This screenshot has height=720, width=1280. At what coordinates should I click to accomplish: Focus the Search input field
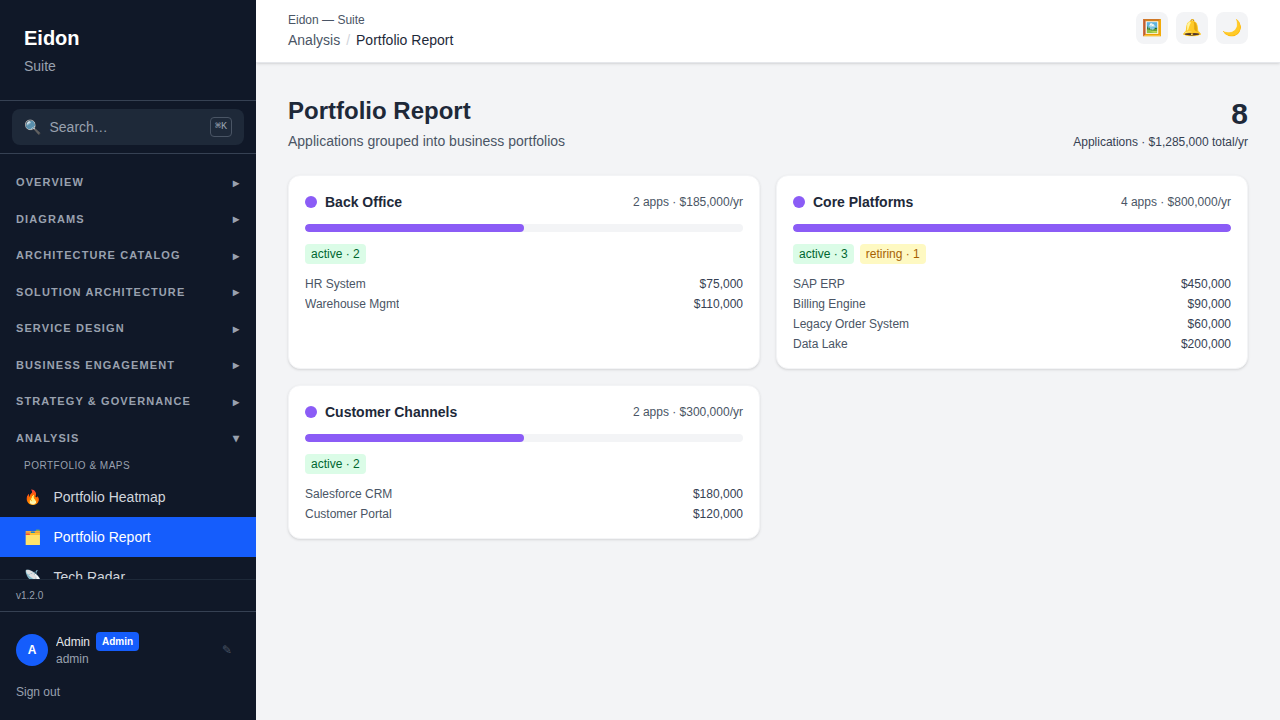(x=128, y=127)
